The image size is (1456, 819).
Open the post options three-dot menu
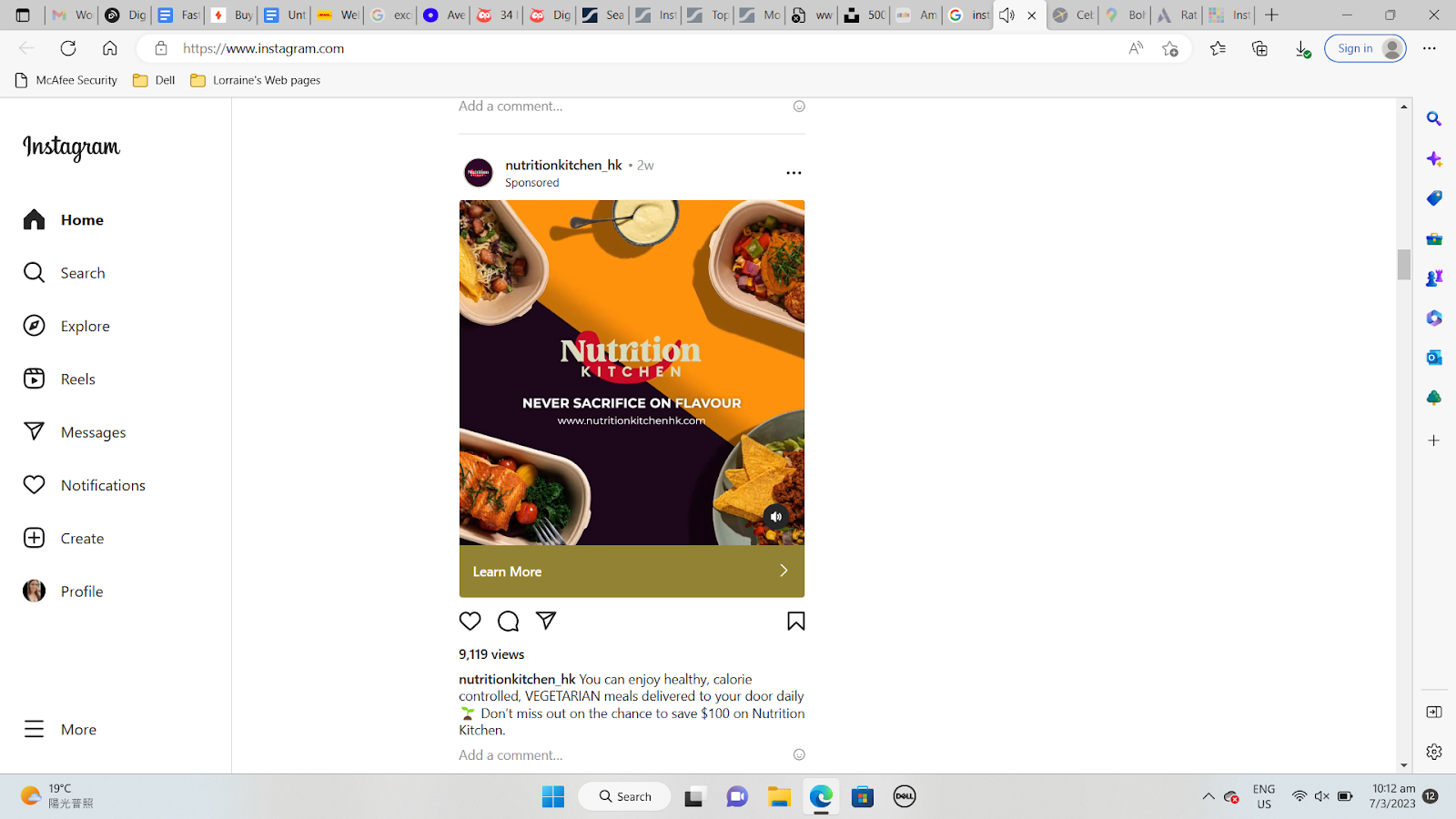point(794,173)
